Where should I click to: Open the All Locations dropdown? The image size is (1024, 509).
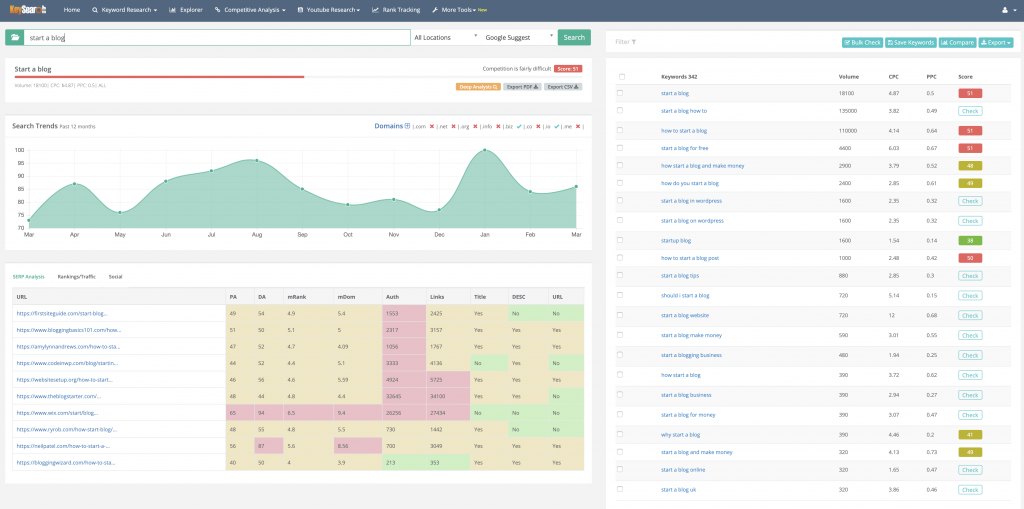(x=445, y=37)
